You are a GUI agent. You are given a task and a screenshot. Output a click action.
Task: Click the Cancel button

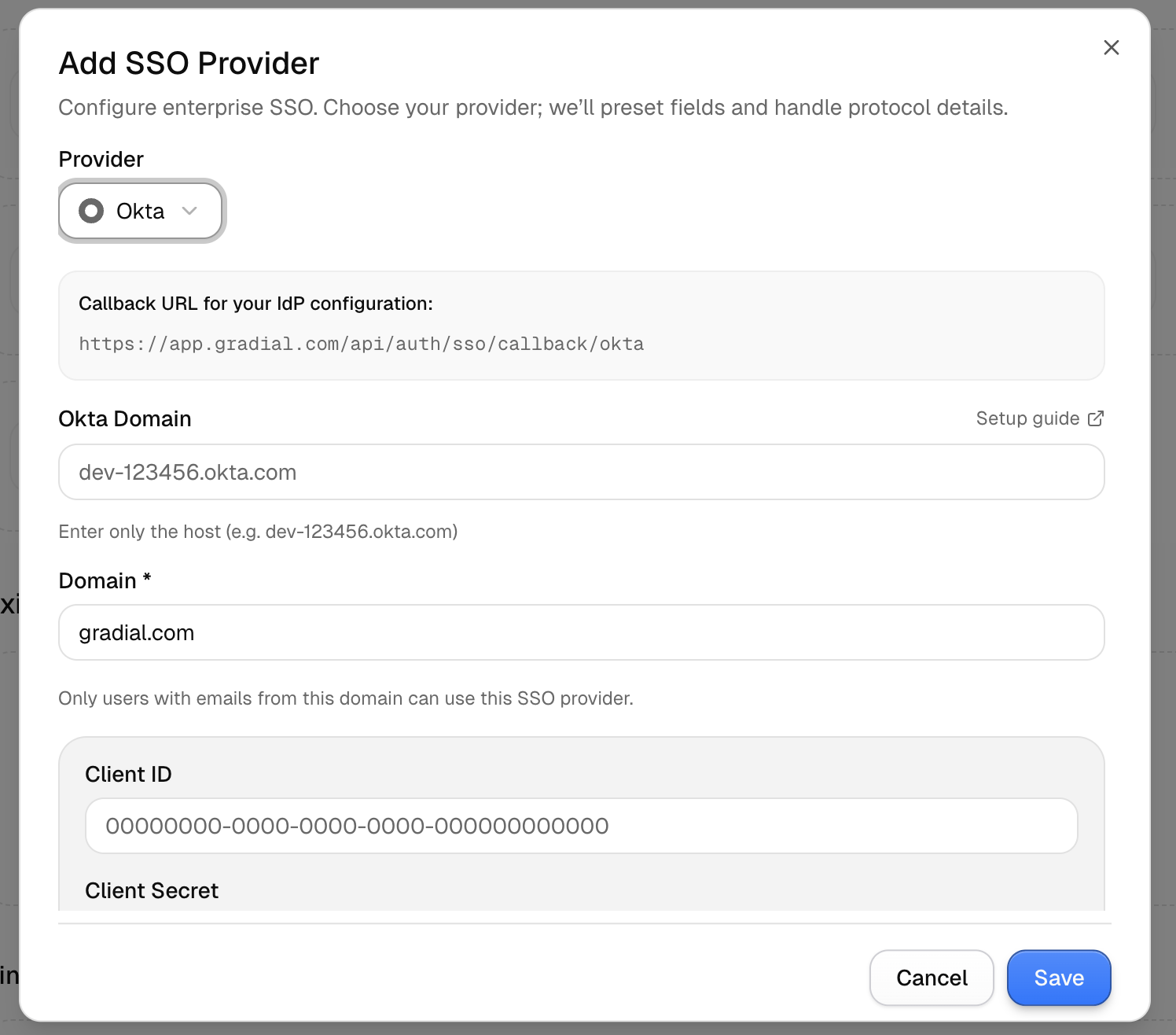[x=932, y=978]
